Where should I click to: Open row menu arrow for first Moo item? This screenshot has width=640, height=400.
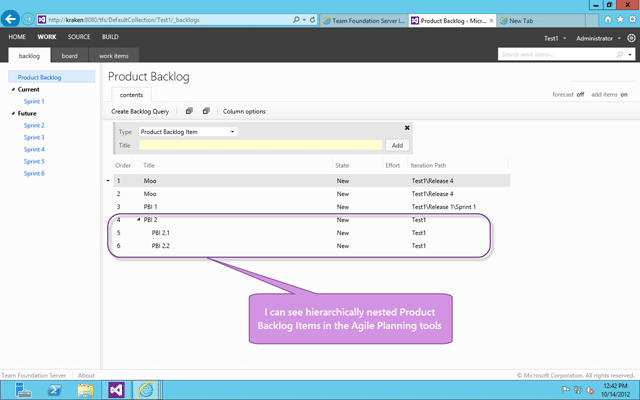pyautogui.click(x=108, y=180)
